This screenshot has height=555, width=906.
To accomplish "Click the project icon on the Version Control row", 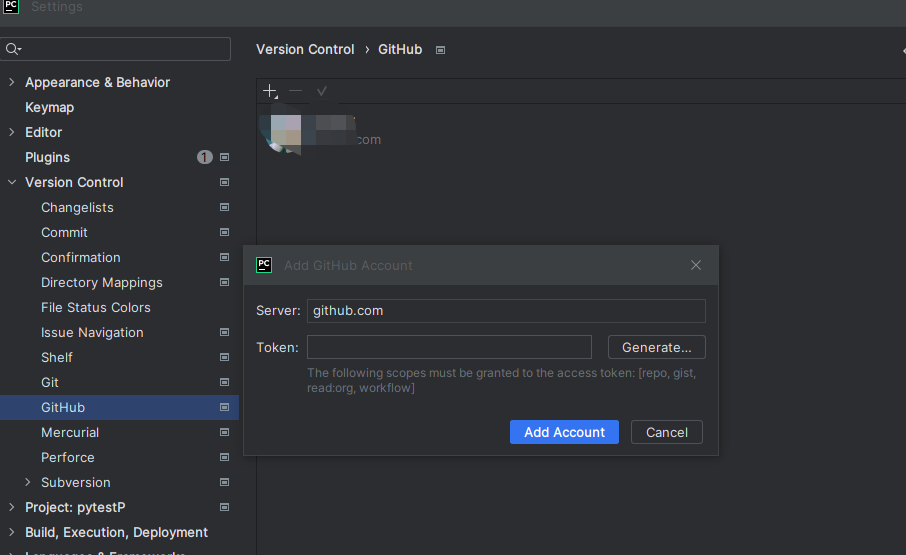I will tap(225, 182).
